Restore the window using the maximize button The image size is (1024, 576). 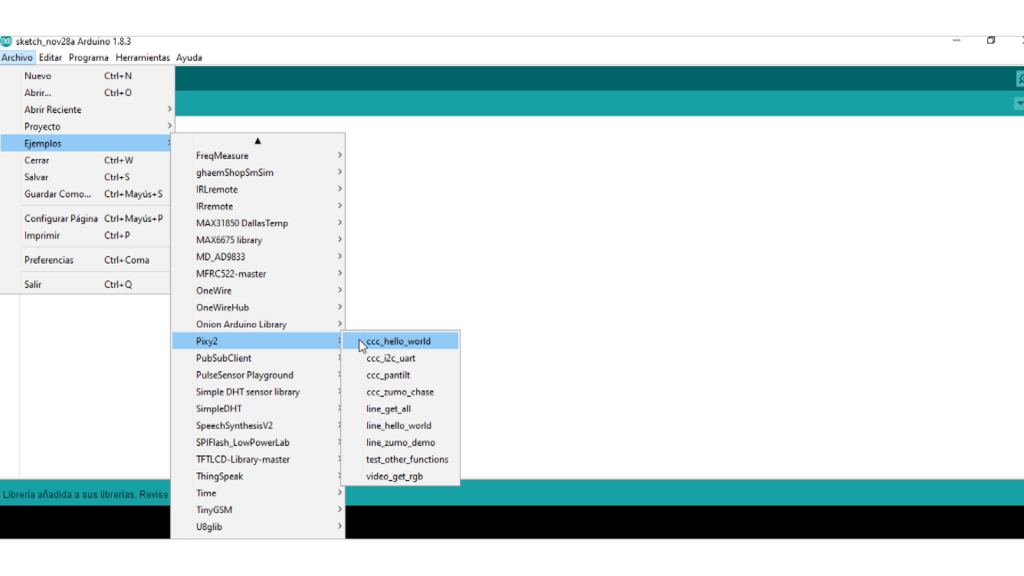coord(991,41)
